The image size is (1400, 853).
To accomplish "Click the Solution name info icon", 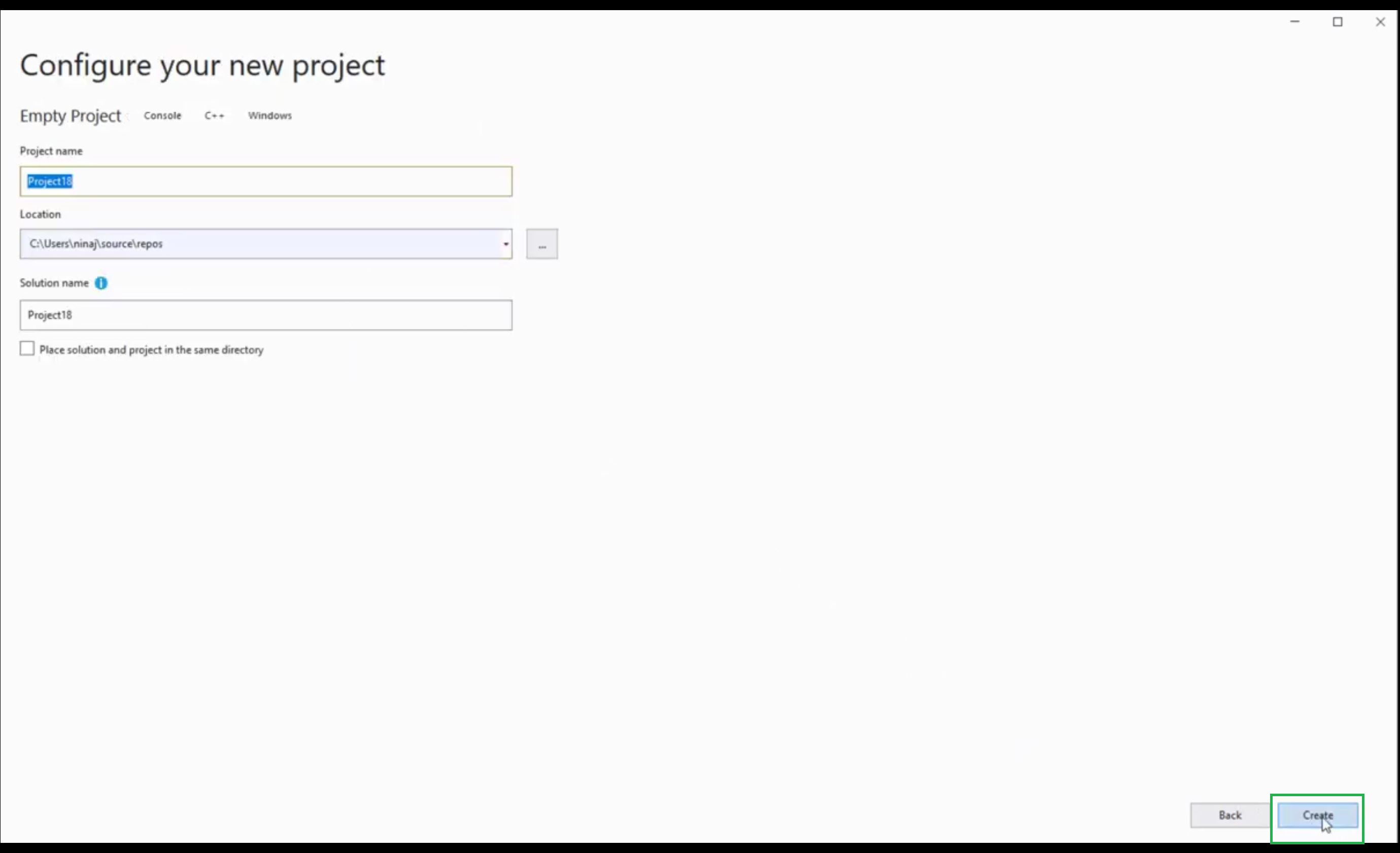I will pyautogui.click(x=101, y=283).
